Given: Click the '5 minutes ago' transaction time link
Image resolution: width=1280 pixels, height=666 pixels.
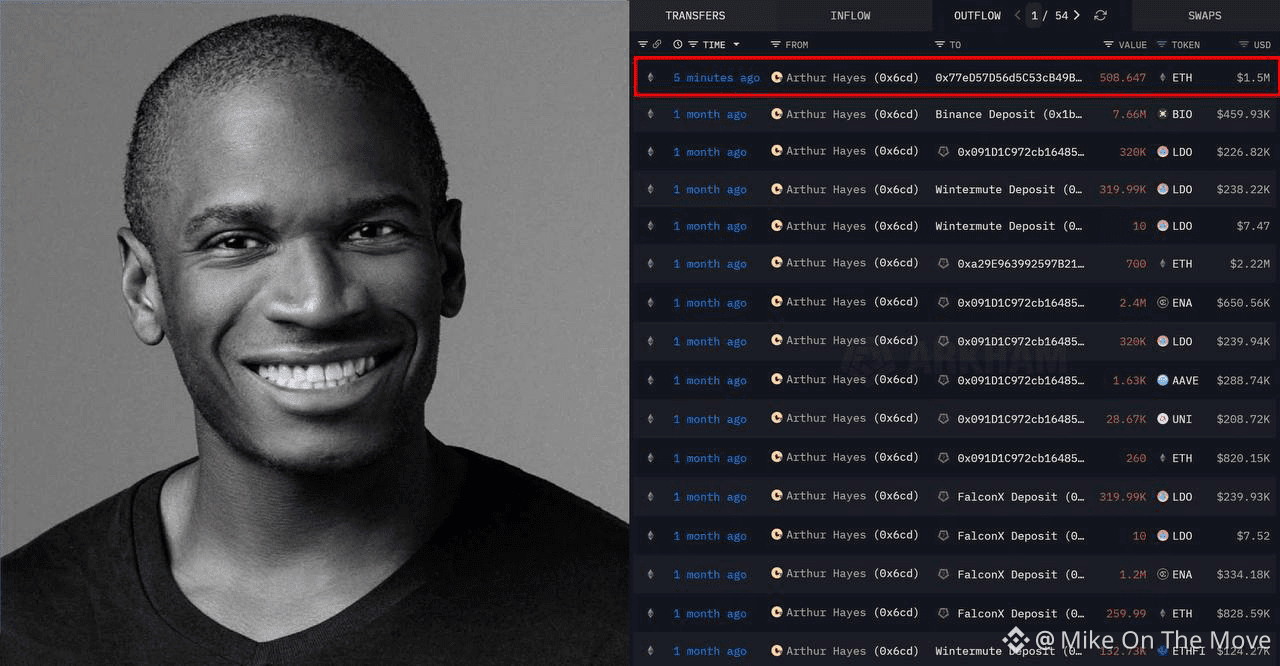Looking at the screenshot, I should click(x=716, y=77).
